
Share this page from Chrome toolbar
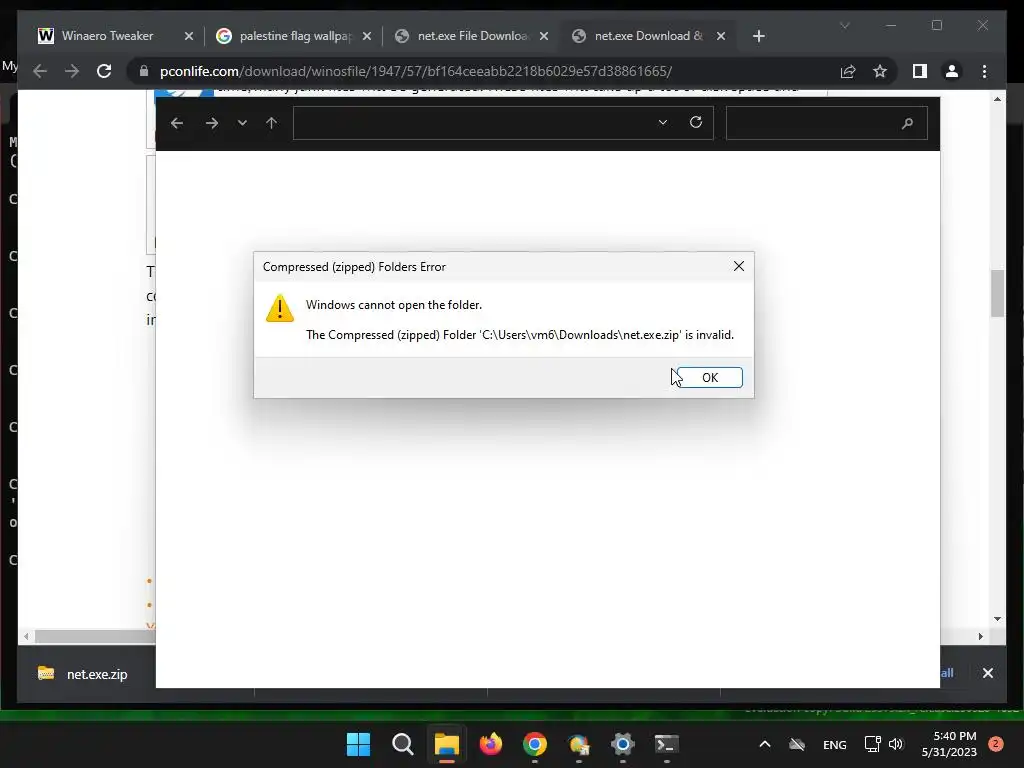pyautogui.click(x=848, y=71)
